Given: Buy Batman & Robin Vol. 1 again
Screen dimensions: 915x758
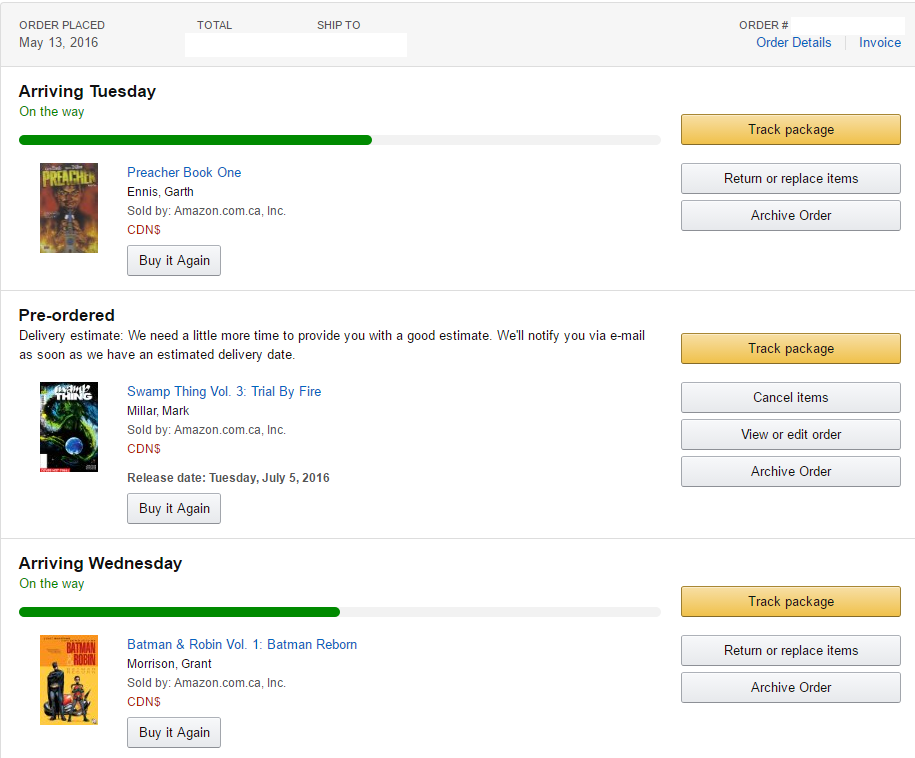Looking at the screenshot, I should pos(174,732).
